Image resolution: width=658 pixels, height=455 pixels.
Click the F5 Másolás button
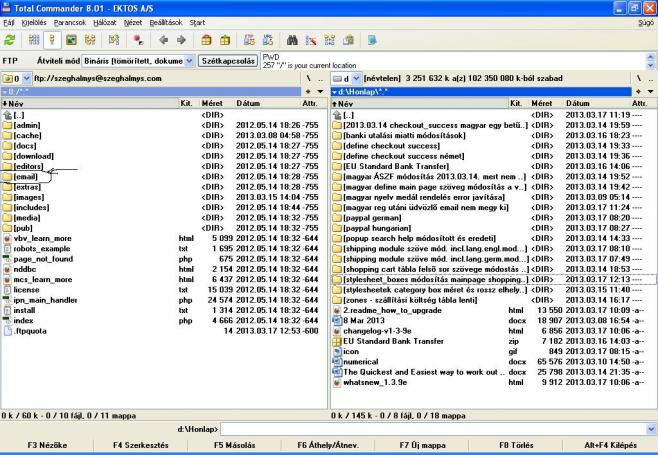[234, 445]
